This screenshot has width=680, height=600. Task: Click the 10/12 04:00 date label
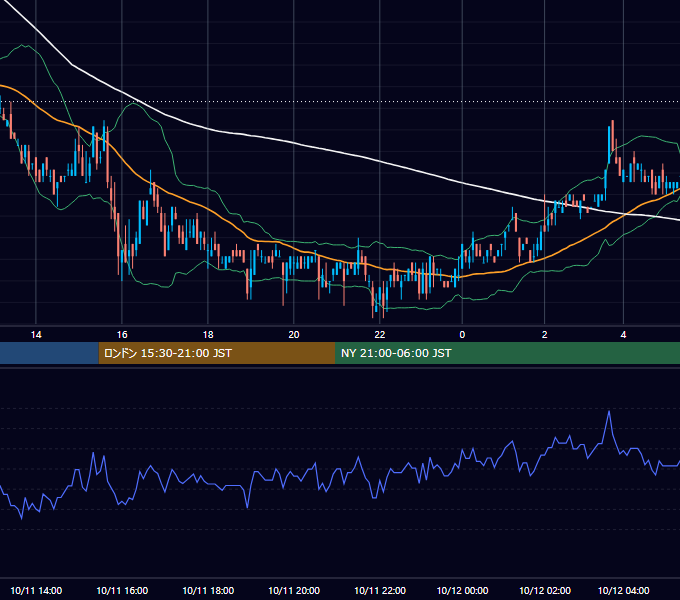tap(623, 590)
